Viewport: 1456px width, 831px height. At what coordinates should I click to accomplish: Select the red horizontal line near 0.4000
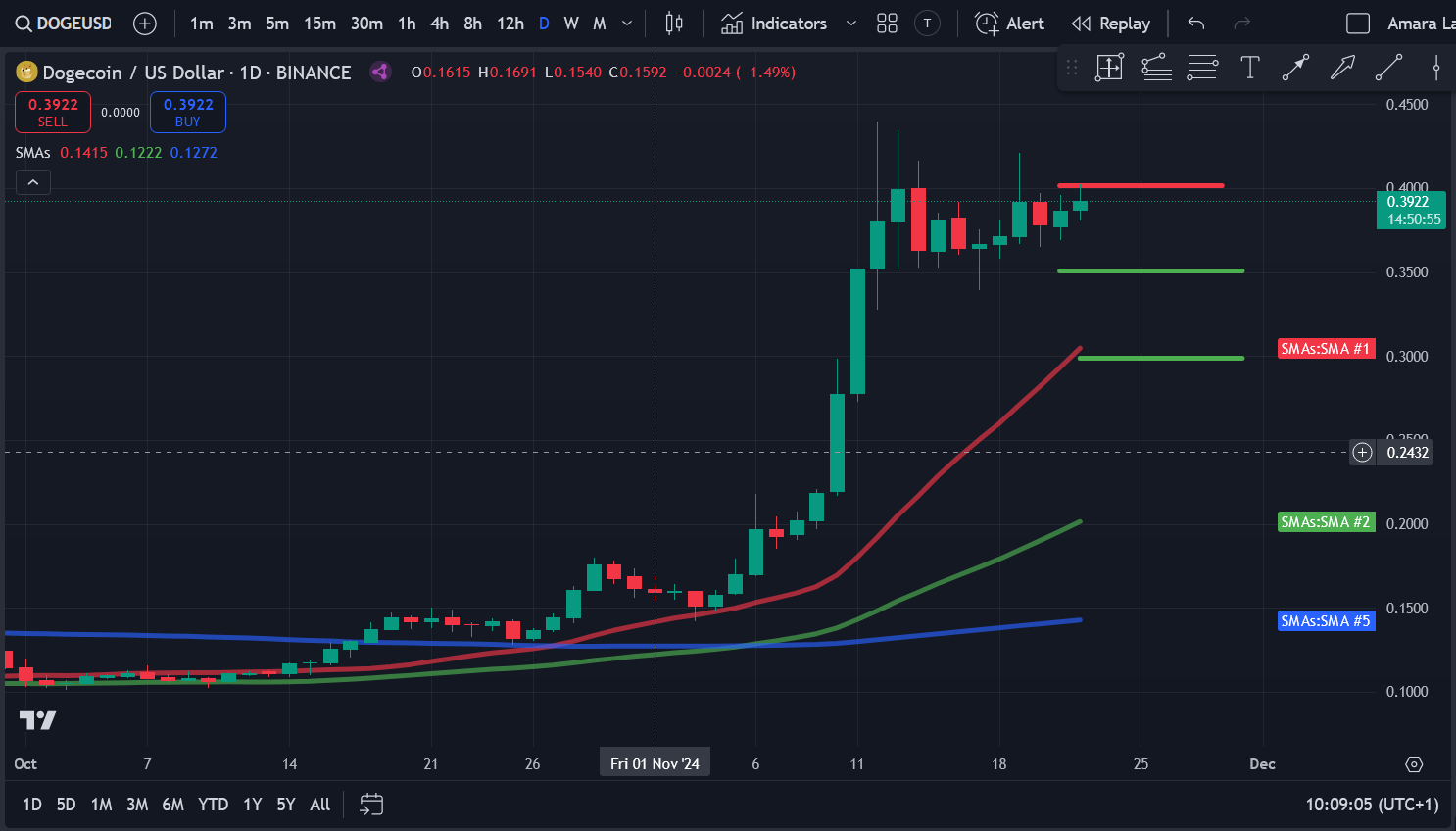tap(1141, 185)
